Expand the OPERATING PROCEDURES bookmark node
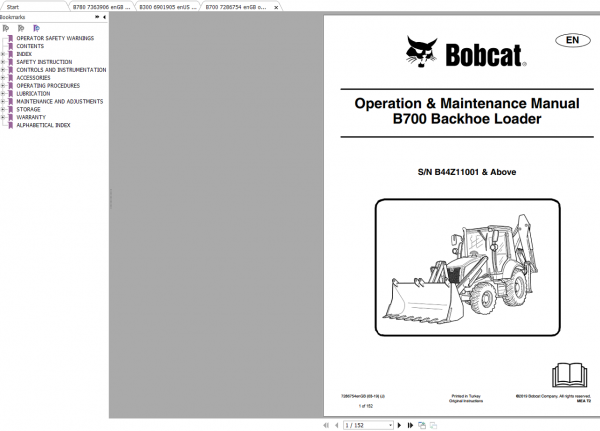This screenshot has height=431, width=600. [x=3, y=86]
